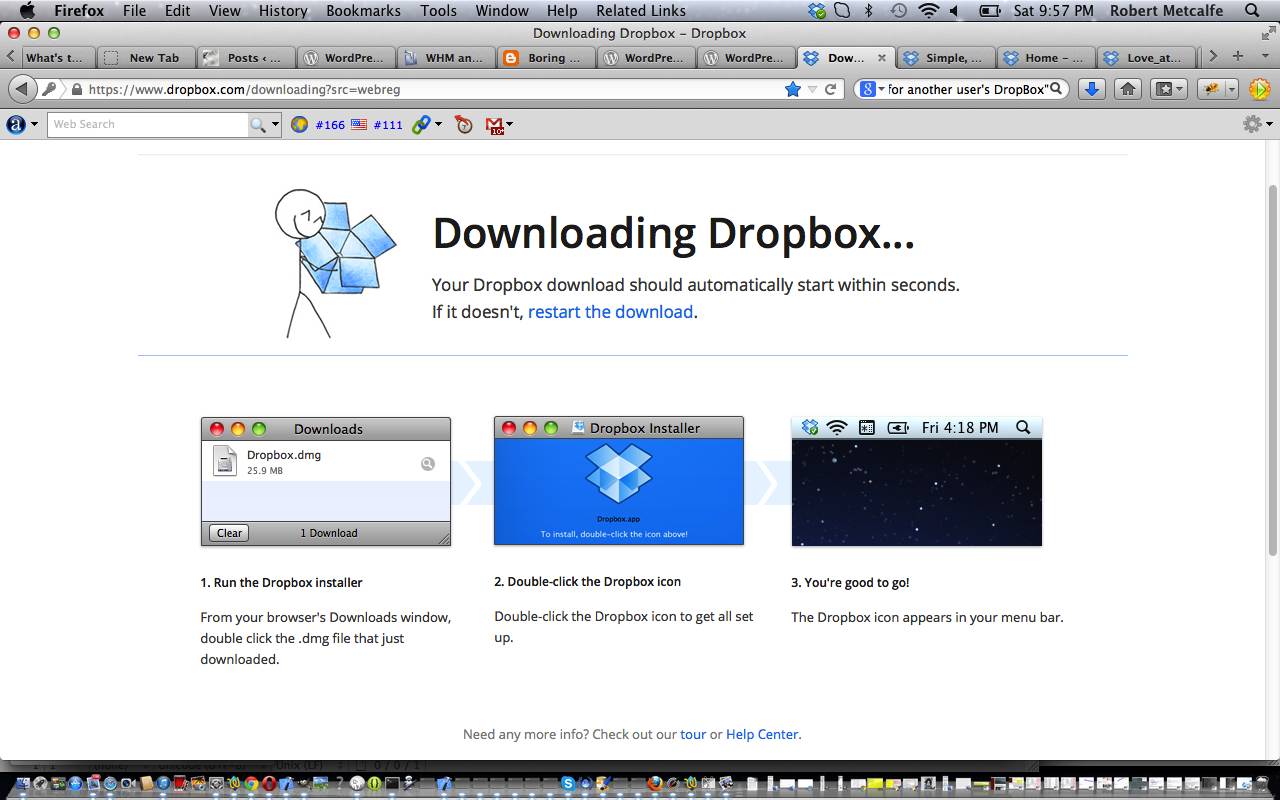Click the chain link toolbar icon

(x=421, y=124)
